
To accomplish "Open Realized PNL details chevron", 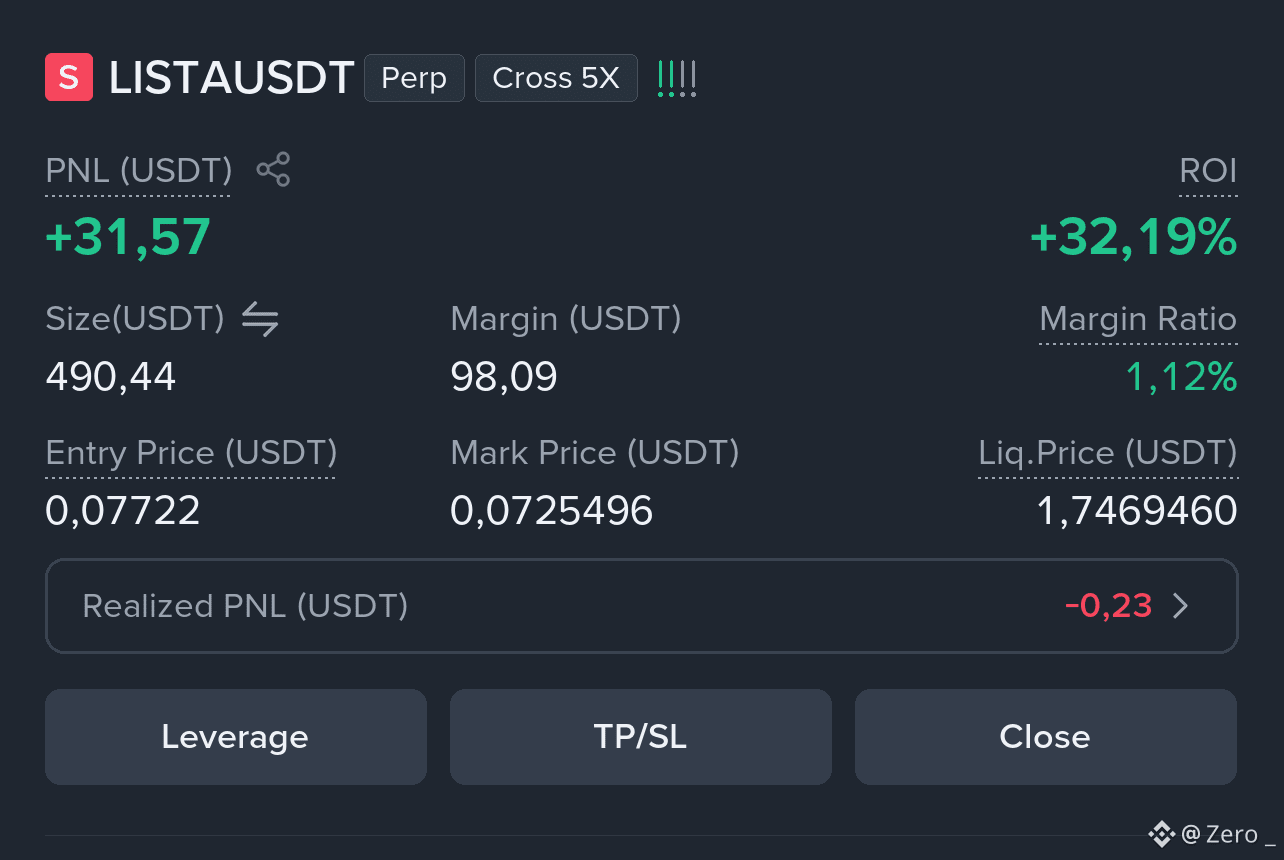I will [1180, 606].
